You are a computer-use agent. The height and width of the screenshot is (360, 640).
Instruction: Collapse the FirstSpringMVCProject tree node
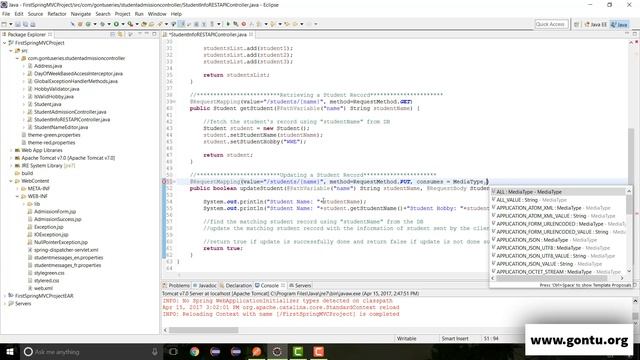click(4, 43)
